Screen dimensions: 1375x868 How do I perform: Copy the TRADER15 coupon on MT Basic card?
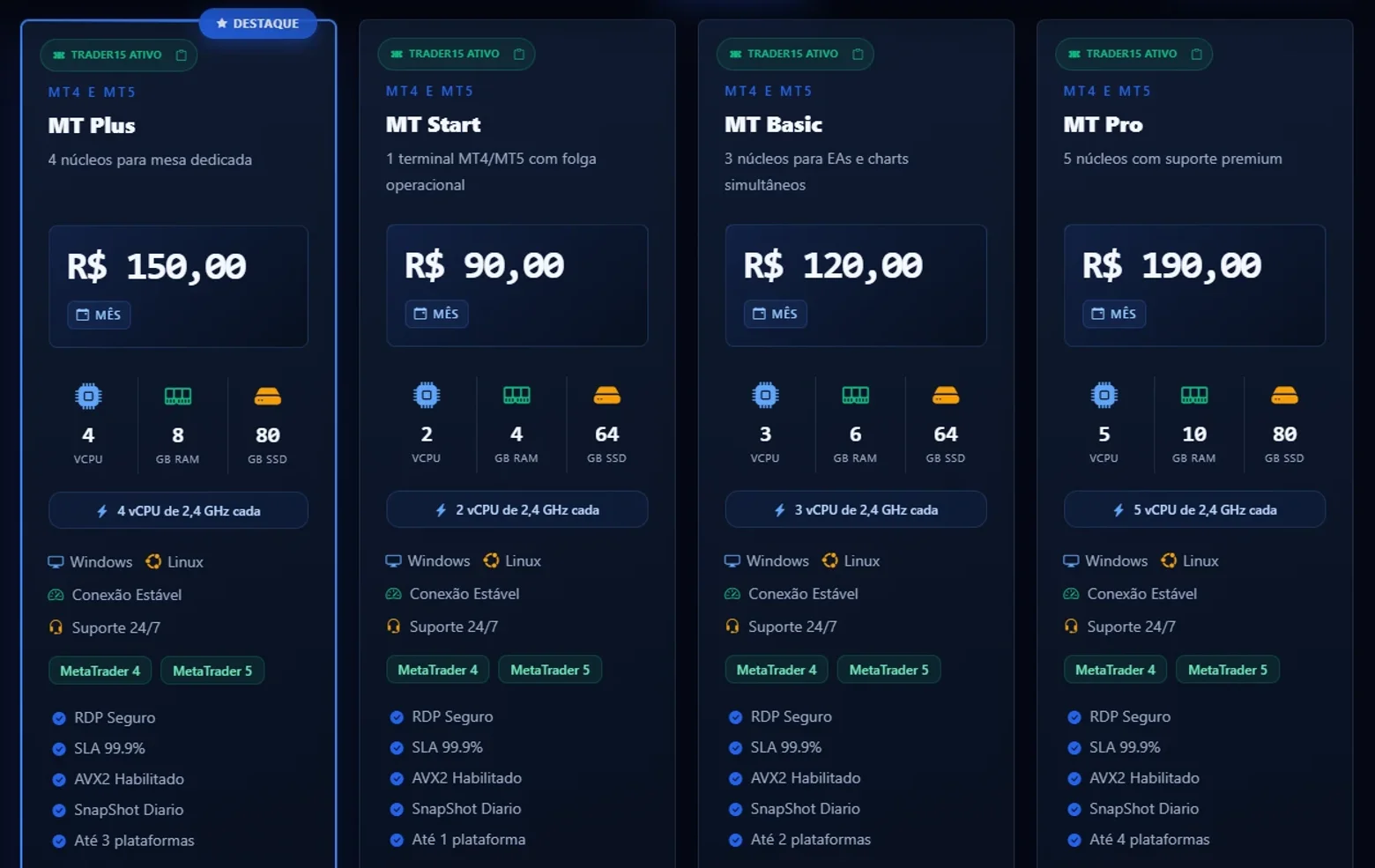pos(858,54)
